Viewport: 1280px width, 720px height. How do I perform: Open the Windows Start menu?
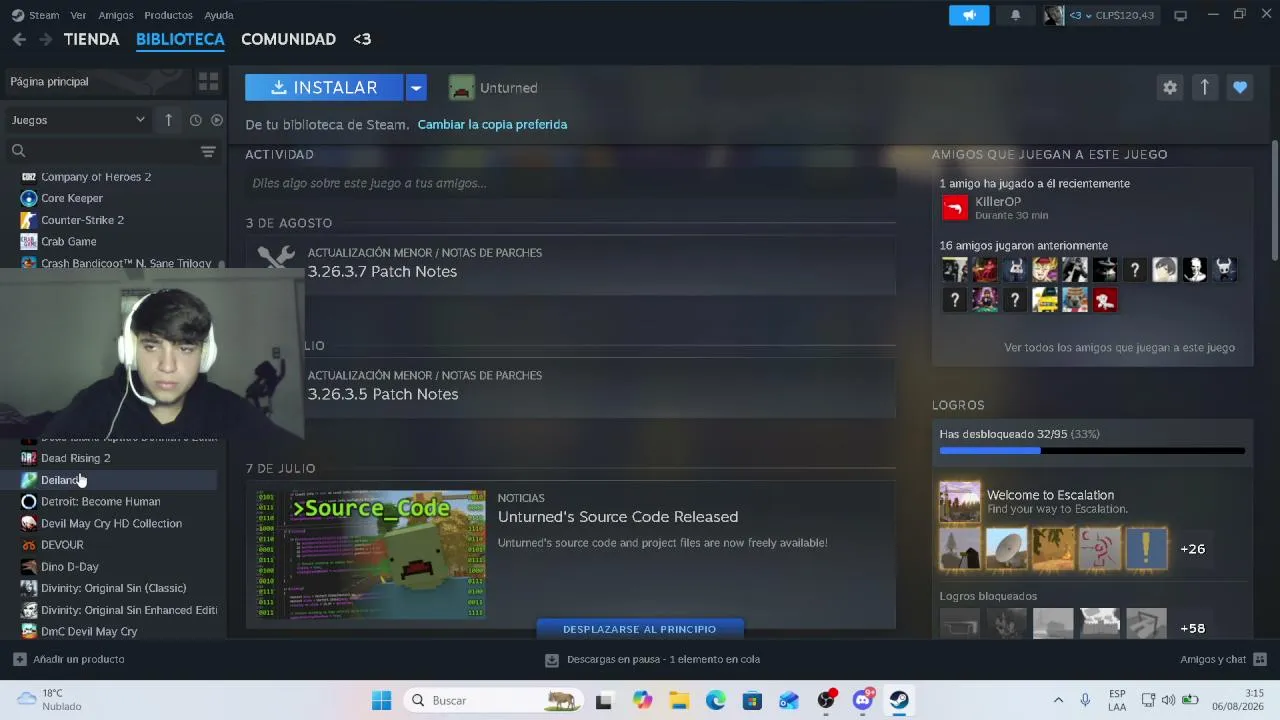pyautogui.click(x=381, y=700)
